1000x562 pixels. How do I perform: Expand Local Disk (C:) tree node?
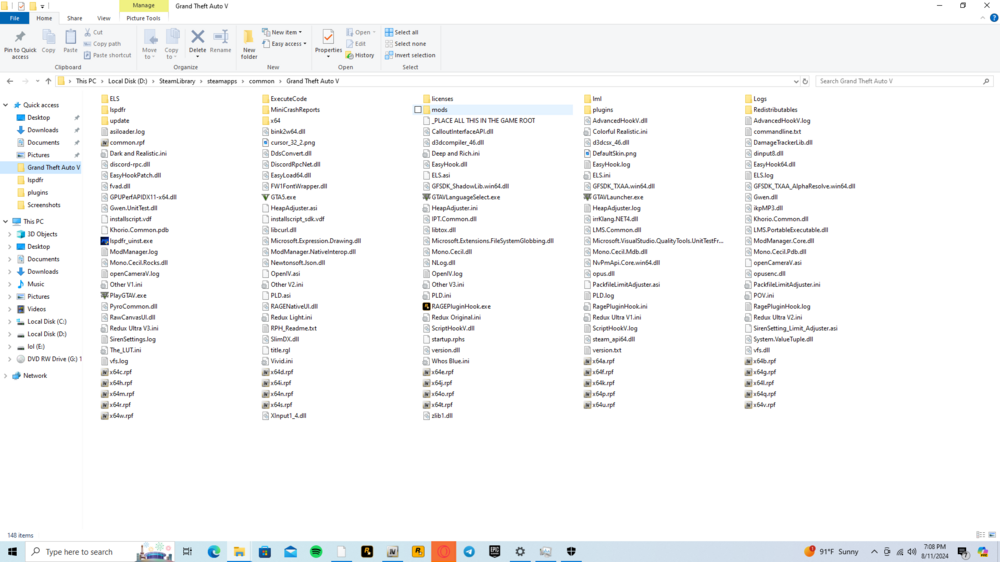[x=10, y=322]
